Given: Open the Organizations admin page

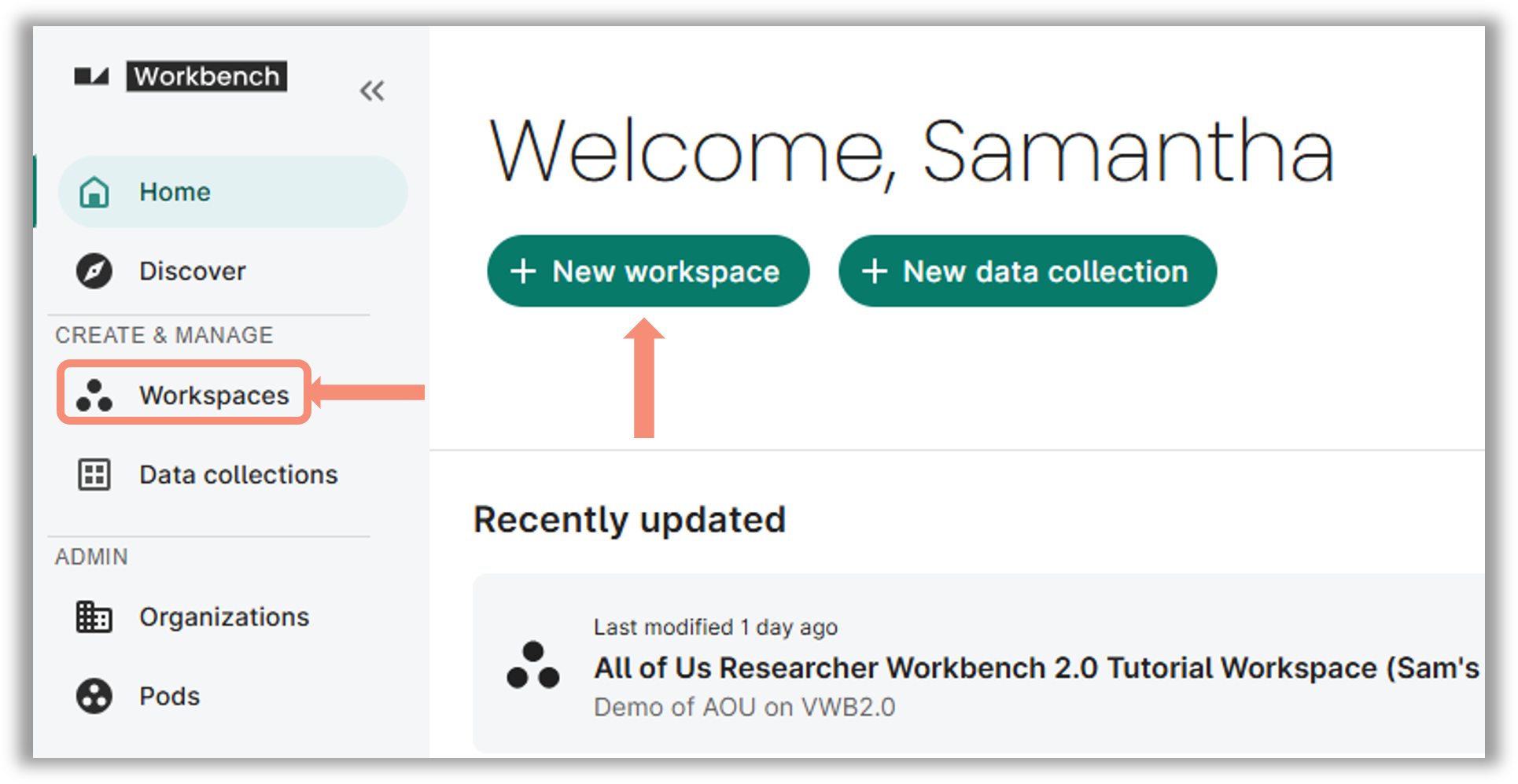Looking at the screenshot, I should [x=224, y=617].
